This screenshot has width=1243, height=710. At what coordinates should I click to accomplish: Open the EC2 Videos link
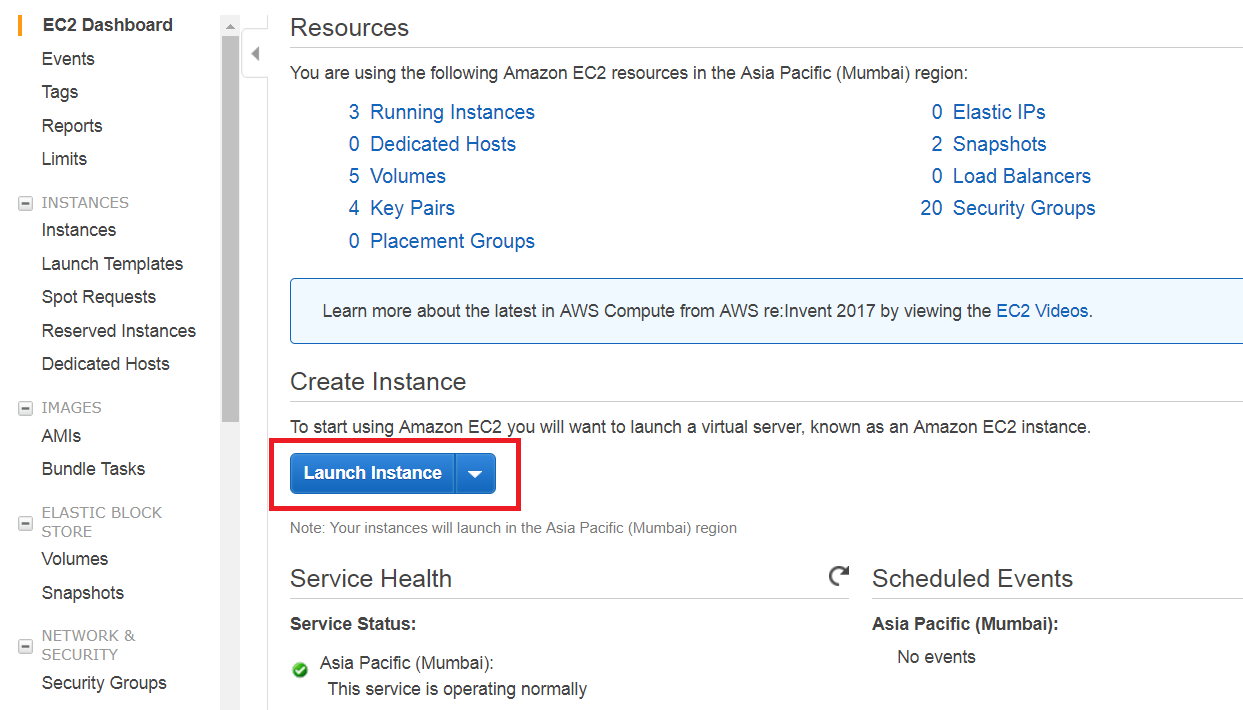point(1041,310)
